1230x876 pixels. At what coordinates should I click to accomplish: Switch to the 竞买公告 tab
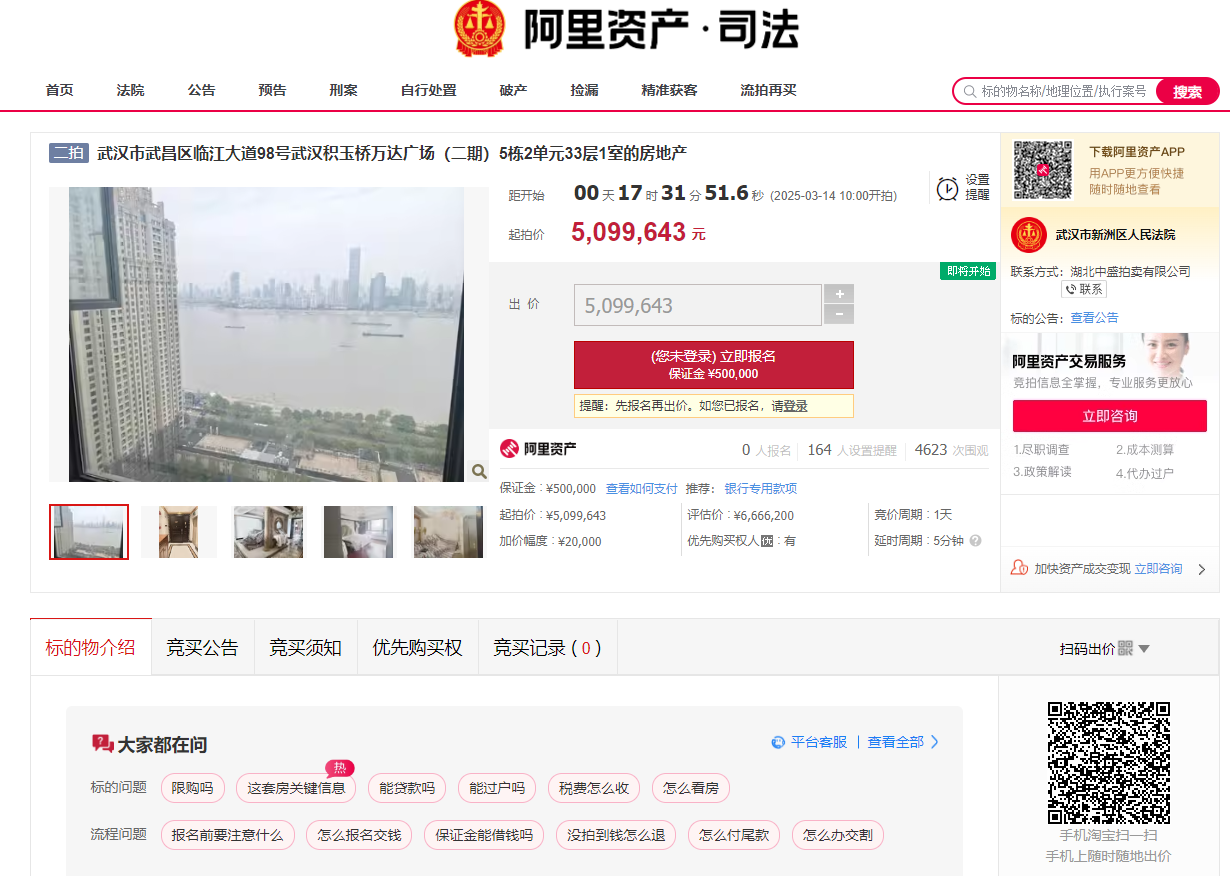click(203, 648)
